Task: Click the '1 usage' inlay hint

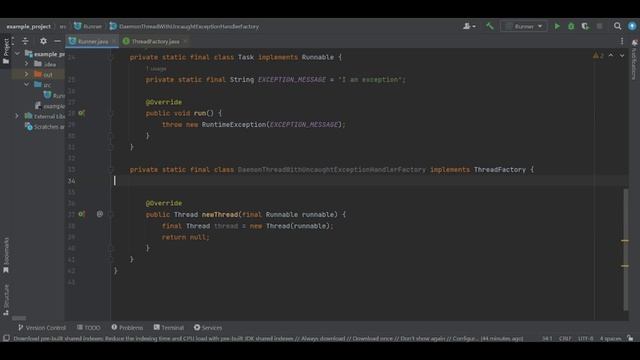Action: (156, 69)
